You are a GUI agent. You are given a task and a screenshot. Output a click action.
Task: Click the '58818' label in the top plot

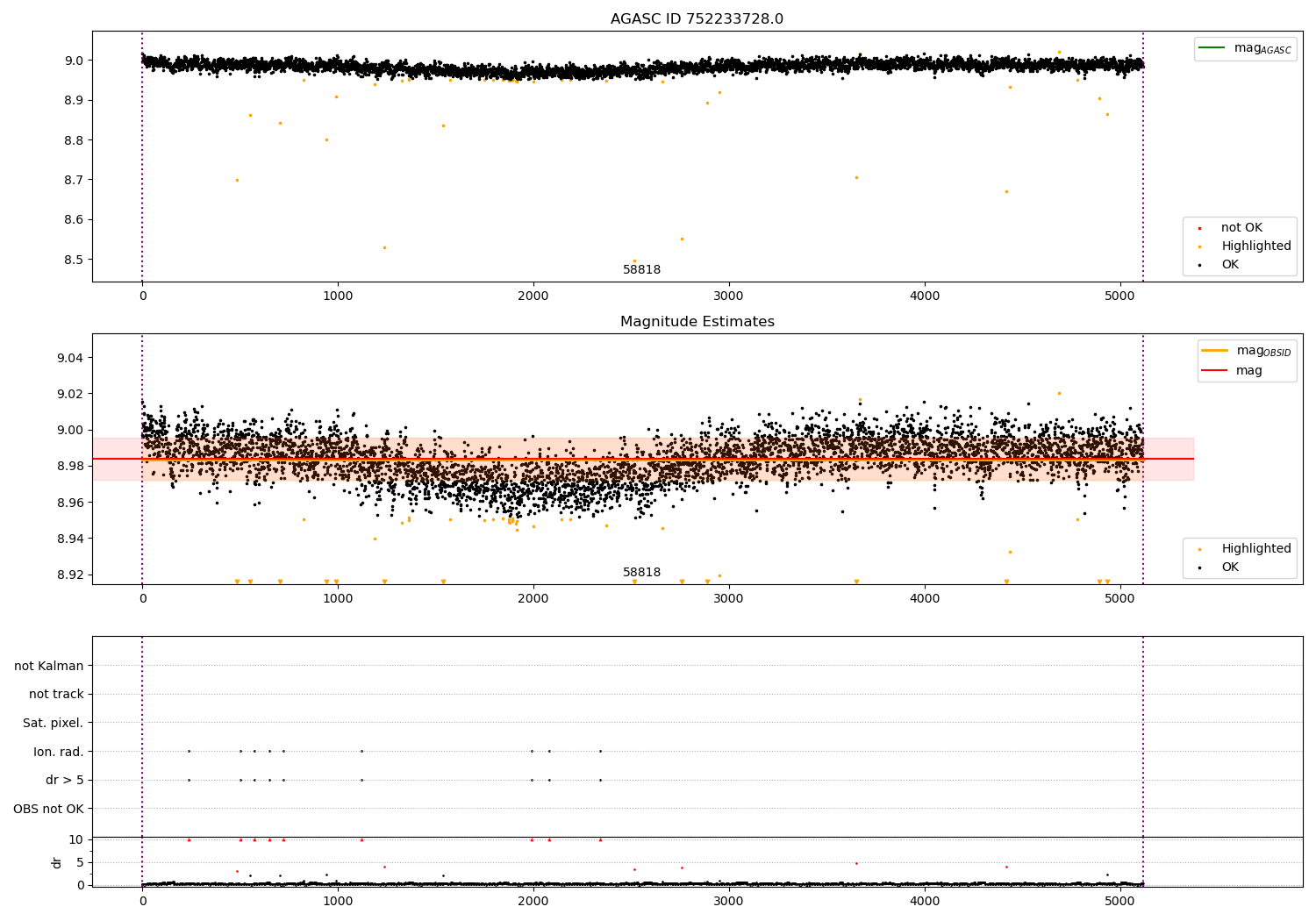641,270
